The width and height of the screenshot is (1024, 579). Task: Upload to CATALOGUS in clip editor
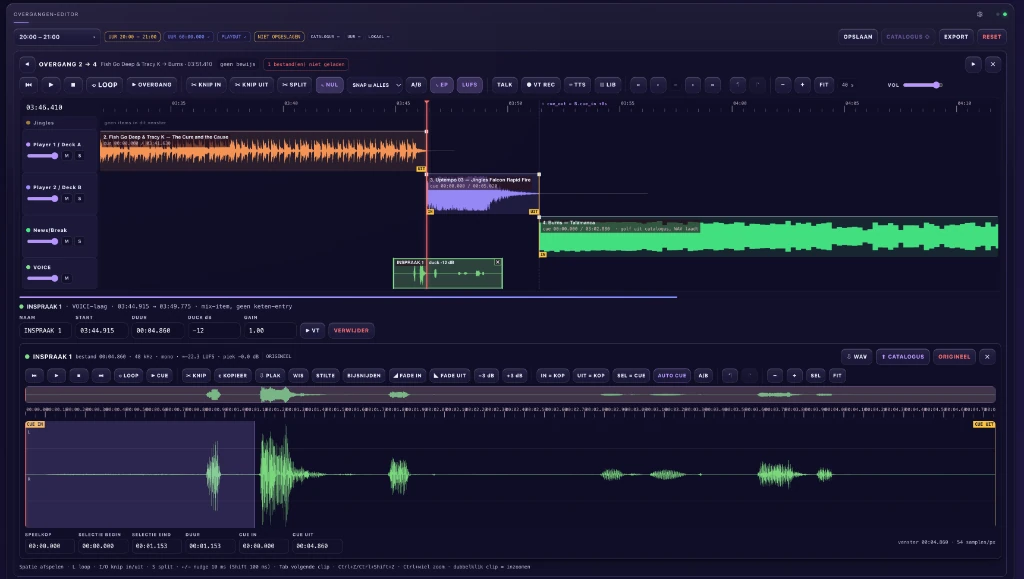pos(903,357)
